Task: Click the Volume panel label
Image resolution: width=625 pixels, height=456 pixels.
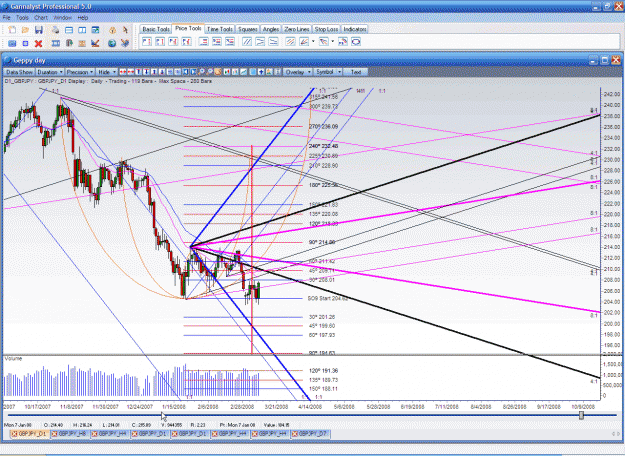Action: coord(14,359)
